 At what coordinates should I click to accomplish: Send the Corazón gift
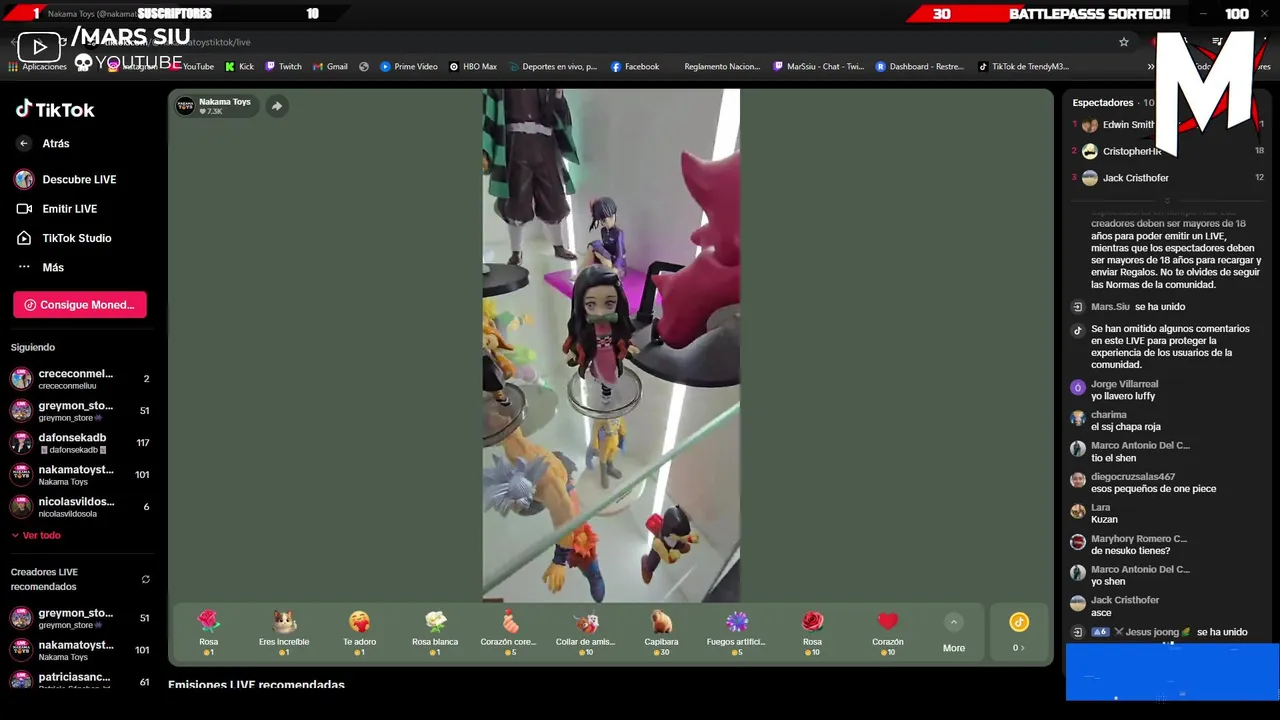pyautogui.click(x=888, y=632)
